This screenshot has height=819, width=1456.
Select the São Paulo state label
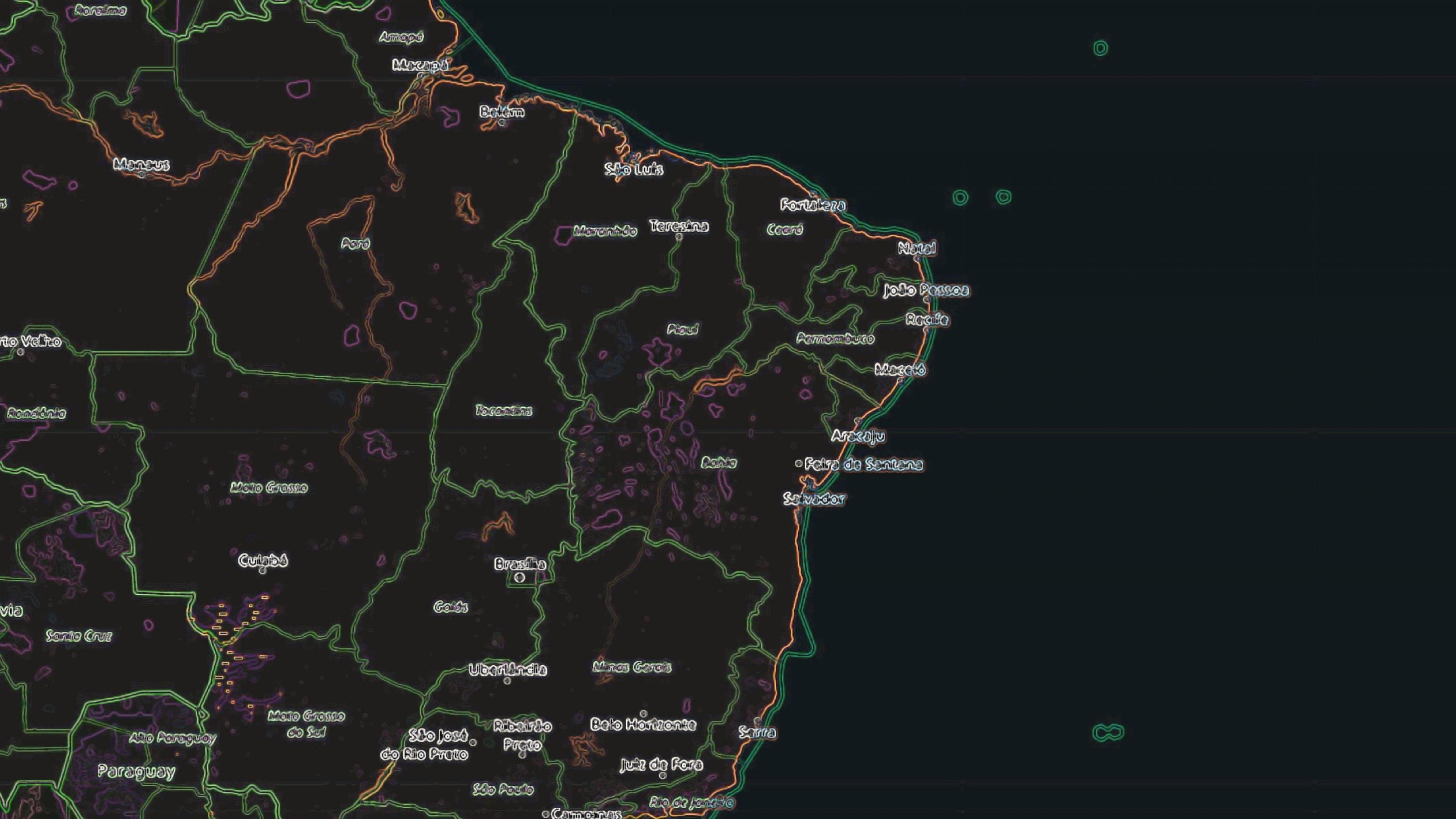coord(503,789)
